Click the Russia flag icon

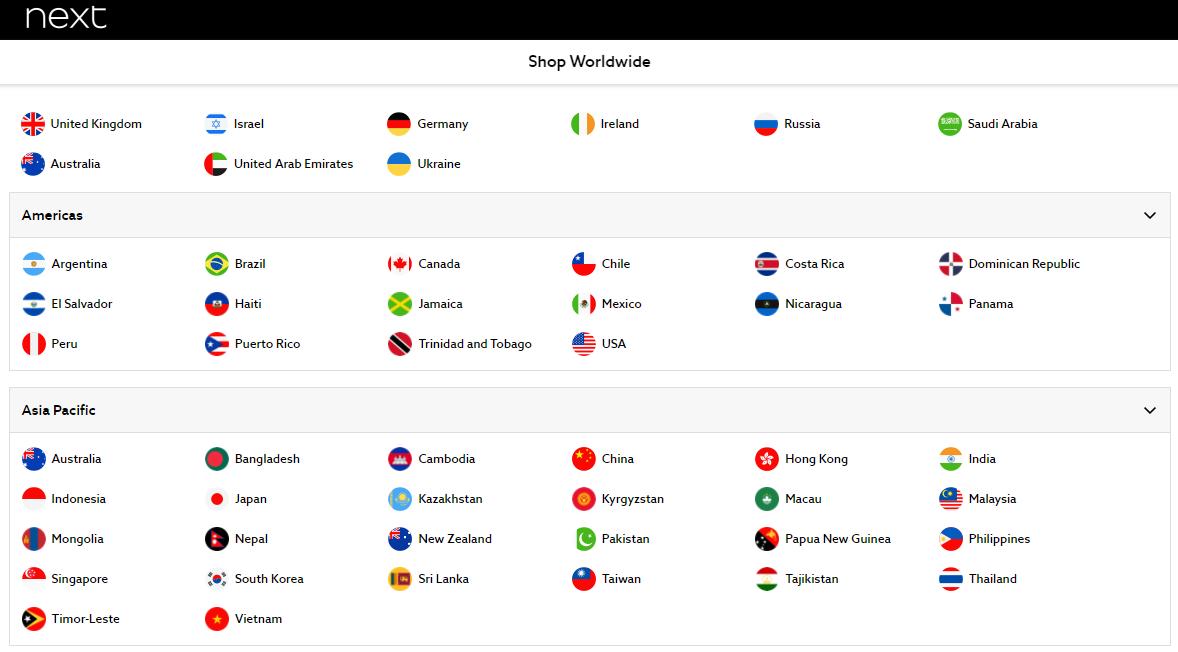[x=766, y=124]
